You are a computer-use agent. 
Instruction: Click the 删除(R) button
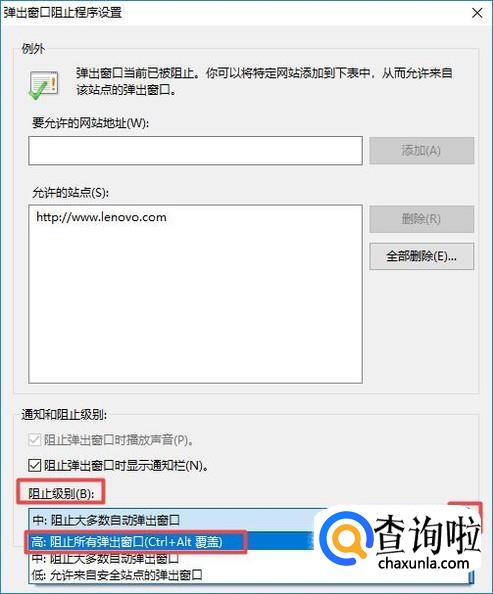point(421,219)
